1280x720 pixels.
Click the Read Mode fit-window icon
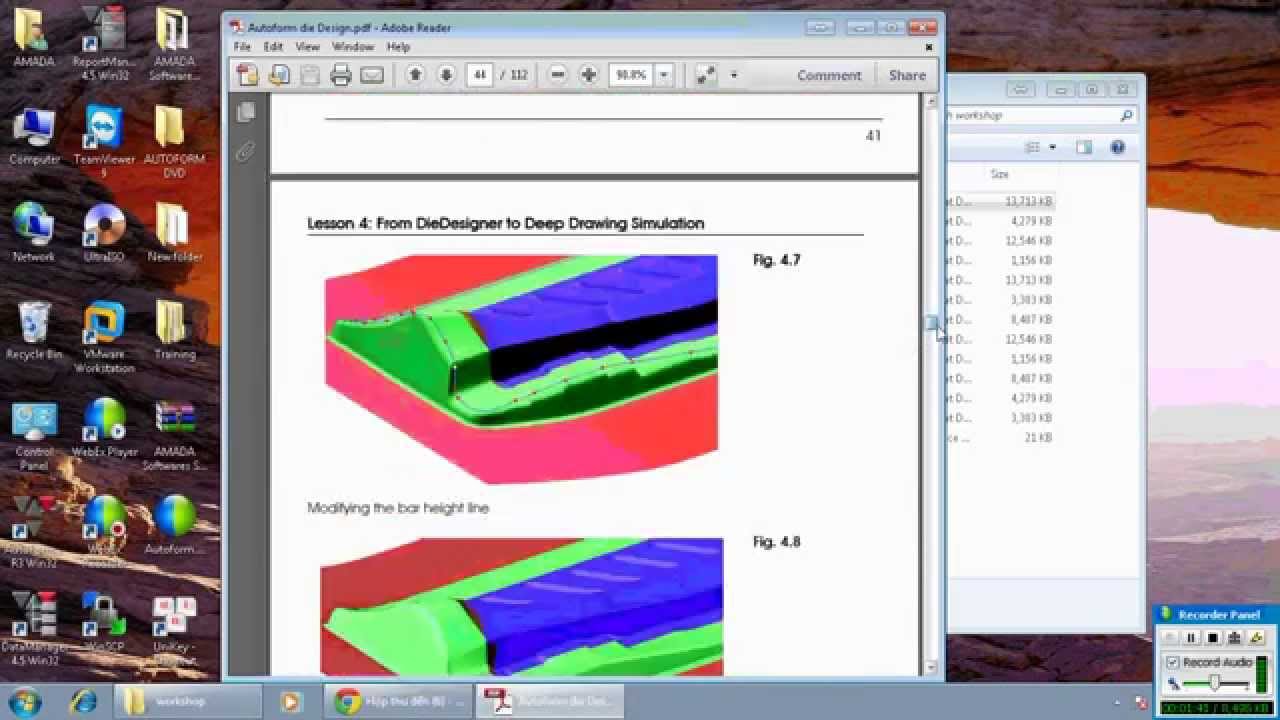click(x=706, y=75)
